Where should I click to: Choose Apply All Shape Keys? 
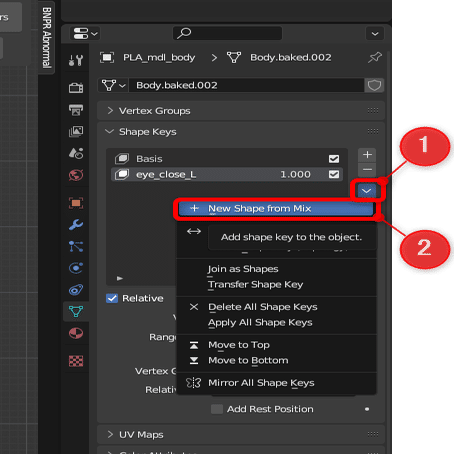(276, 322)
